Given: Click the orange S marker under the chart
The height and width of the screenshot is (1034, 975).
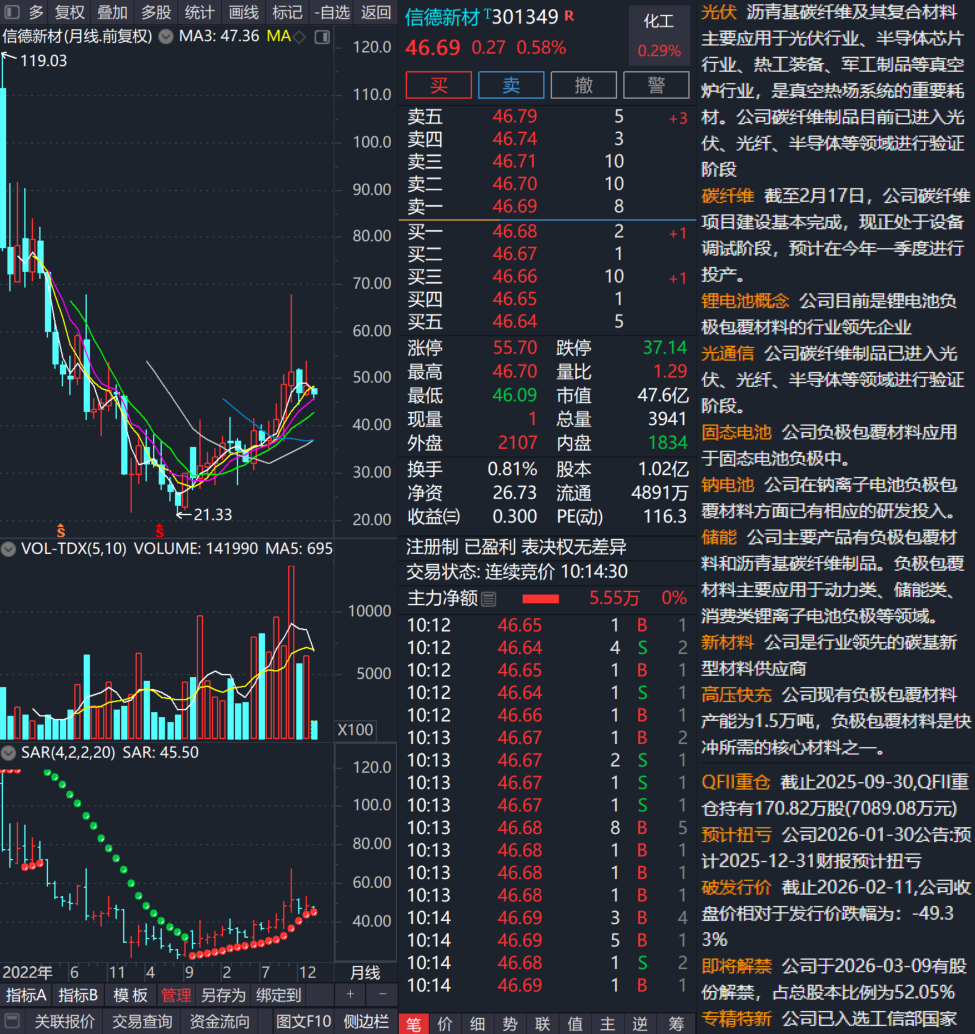Looking at the screenshot, I should coord(61,530).
